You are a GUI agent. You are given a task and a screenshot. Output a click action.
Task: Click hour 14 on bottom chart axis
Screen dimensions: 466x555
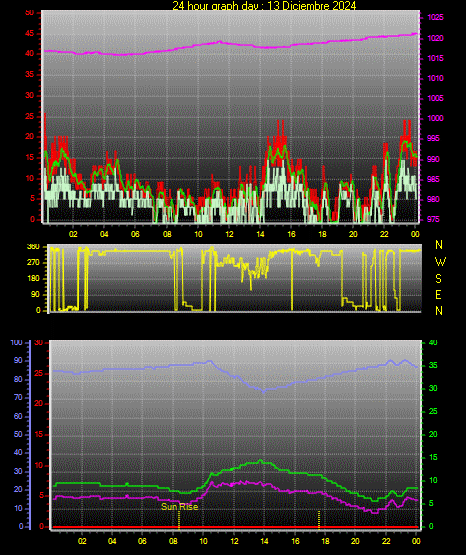point(264,541)
